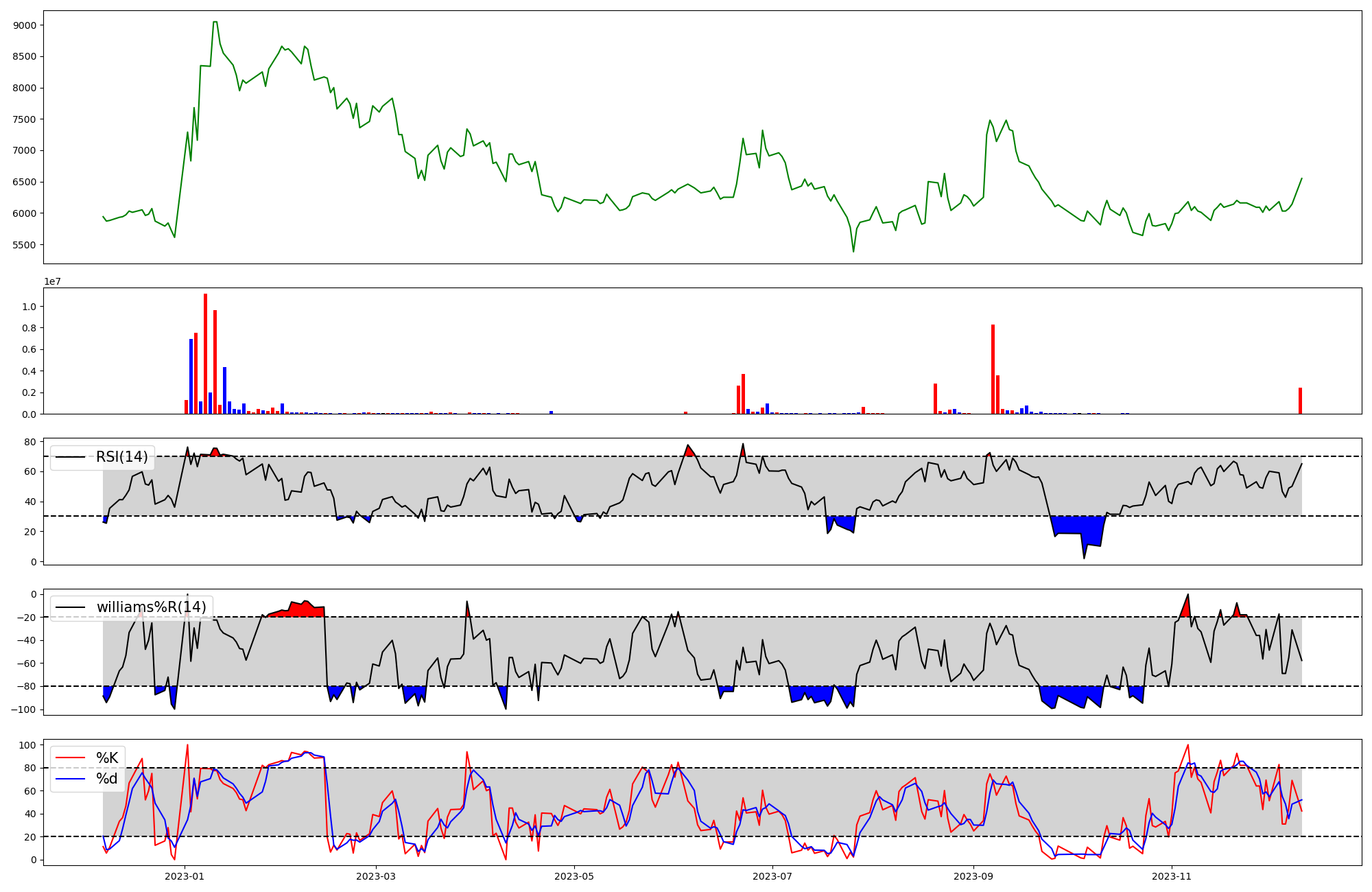
Task: Click the 2023-03 x-axis date label
Action: click(376, 876)
